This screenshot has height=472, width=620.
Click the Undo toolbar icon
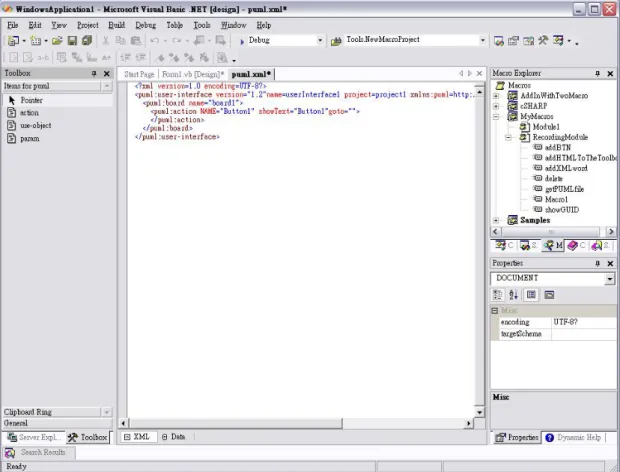(x=155, y=40)
